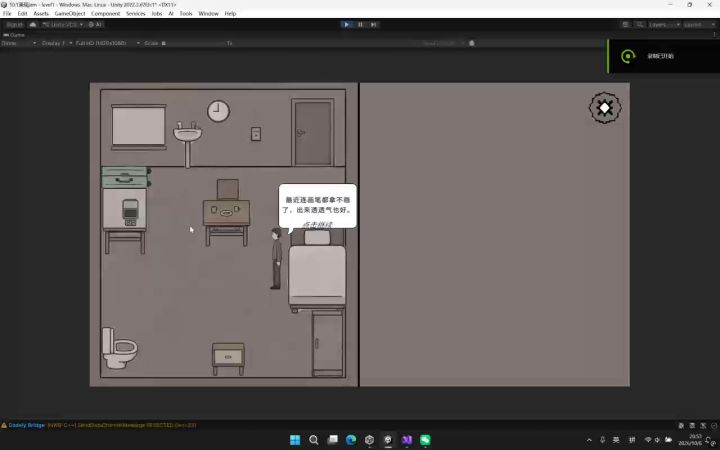This screenshot has width=720, height=450.
Task: Click the undo history icon in toolbar
Action: tap(625, 24)
